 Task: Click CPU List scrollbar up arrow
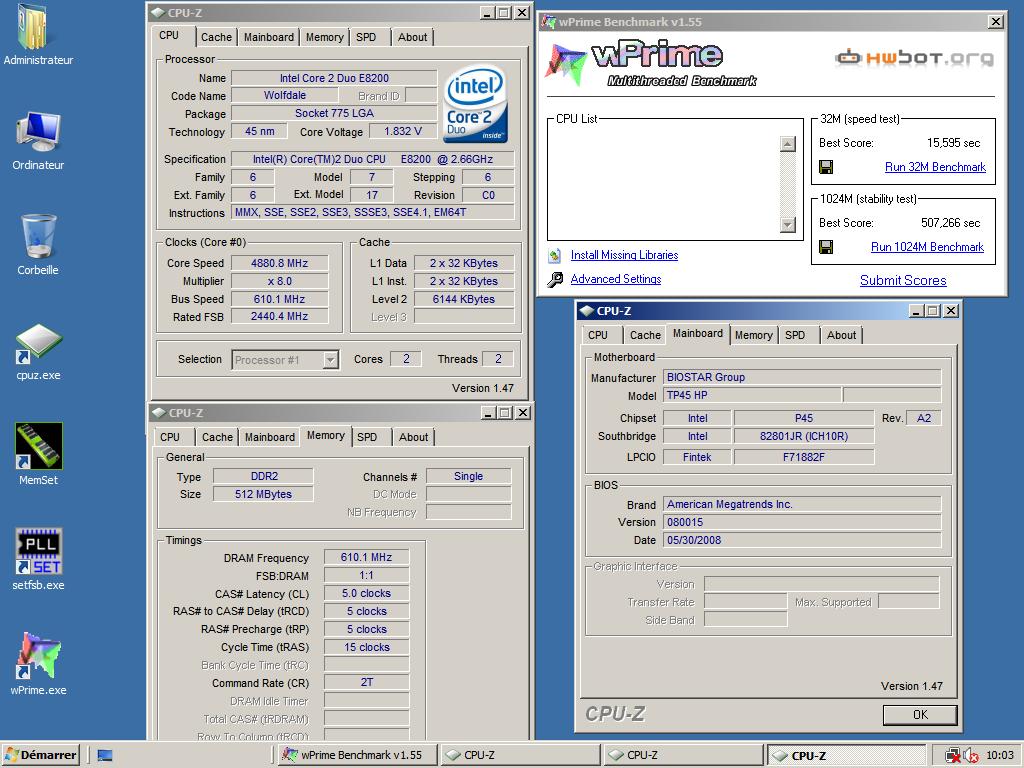click(x=788, y=144)
